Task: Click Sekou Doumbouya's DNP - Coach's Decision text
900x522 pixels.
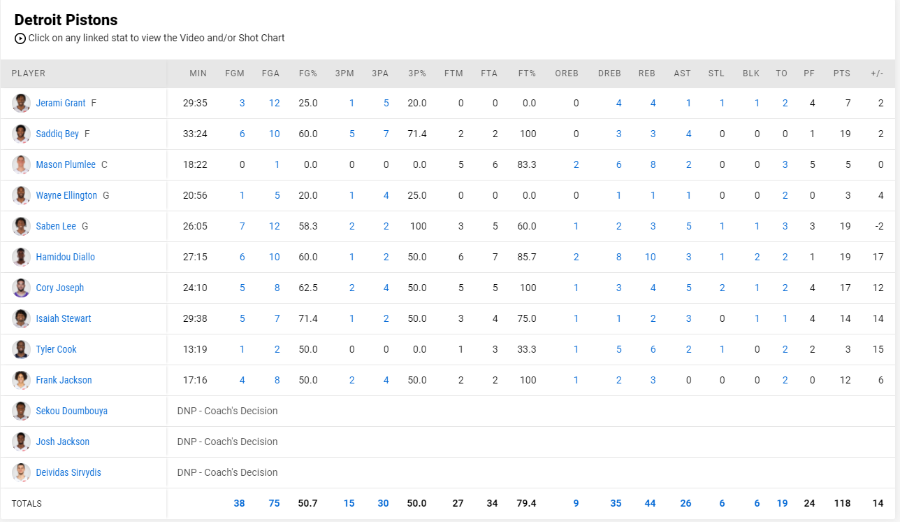Action: (227, 411)
